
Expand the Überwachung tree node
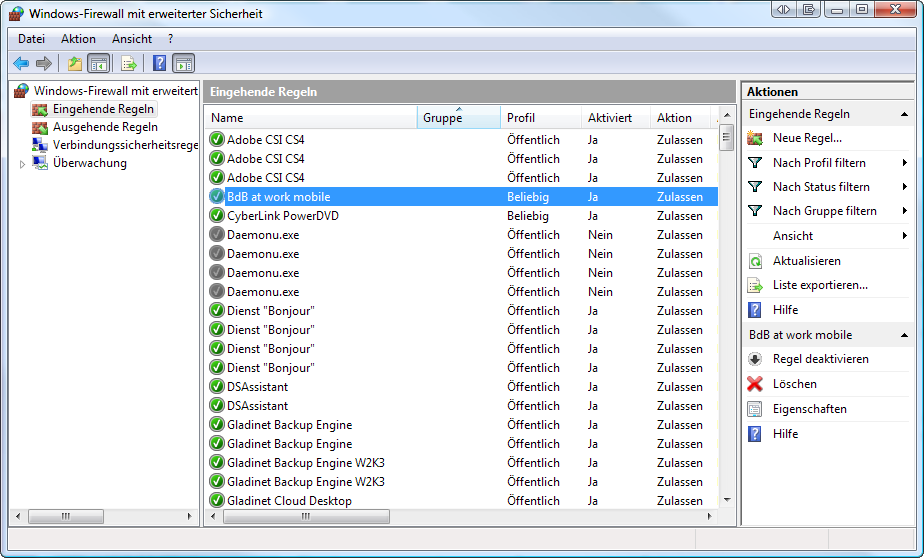click(22, 164)
